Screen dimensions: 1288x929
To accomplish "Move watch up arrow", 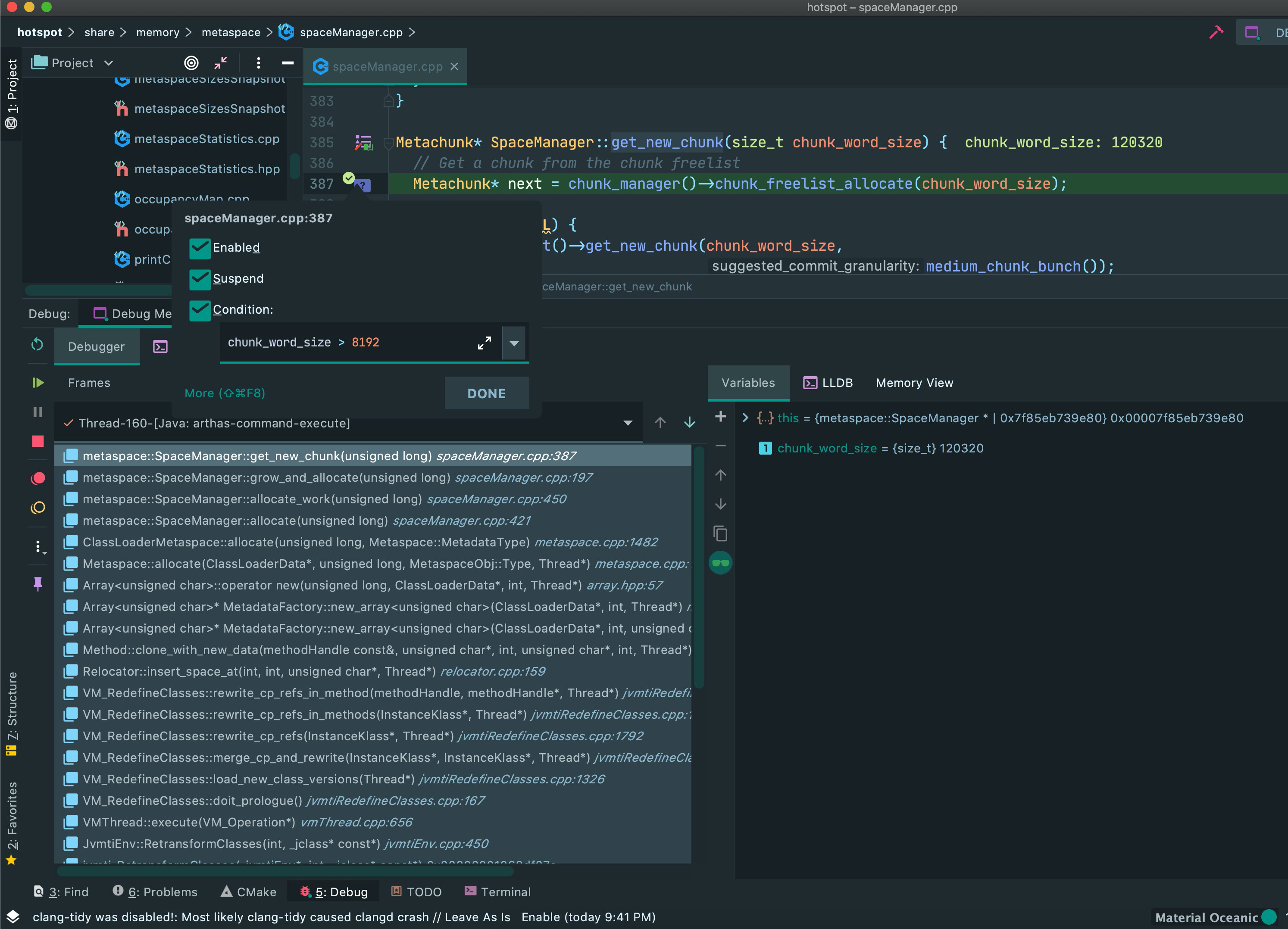I will (720, 475).
